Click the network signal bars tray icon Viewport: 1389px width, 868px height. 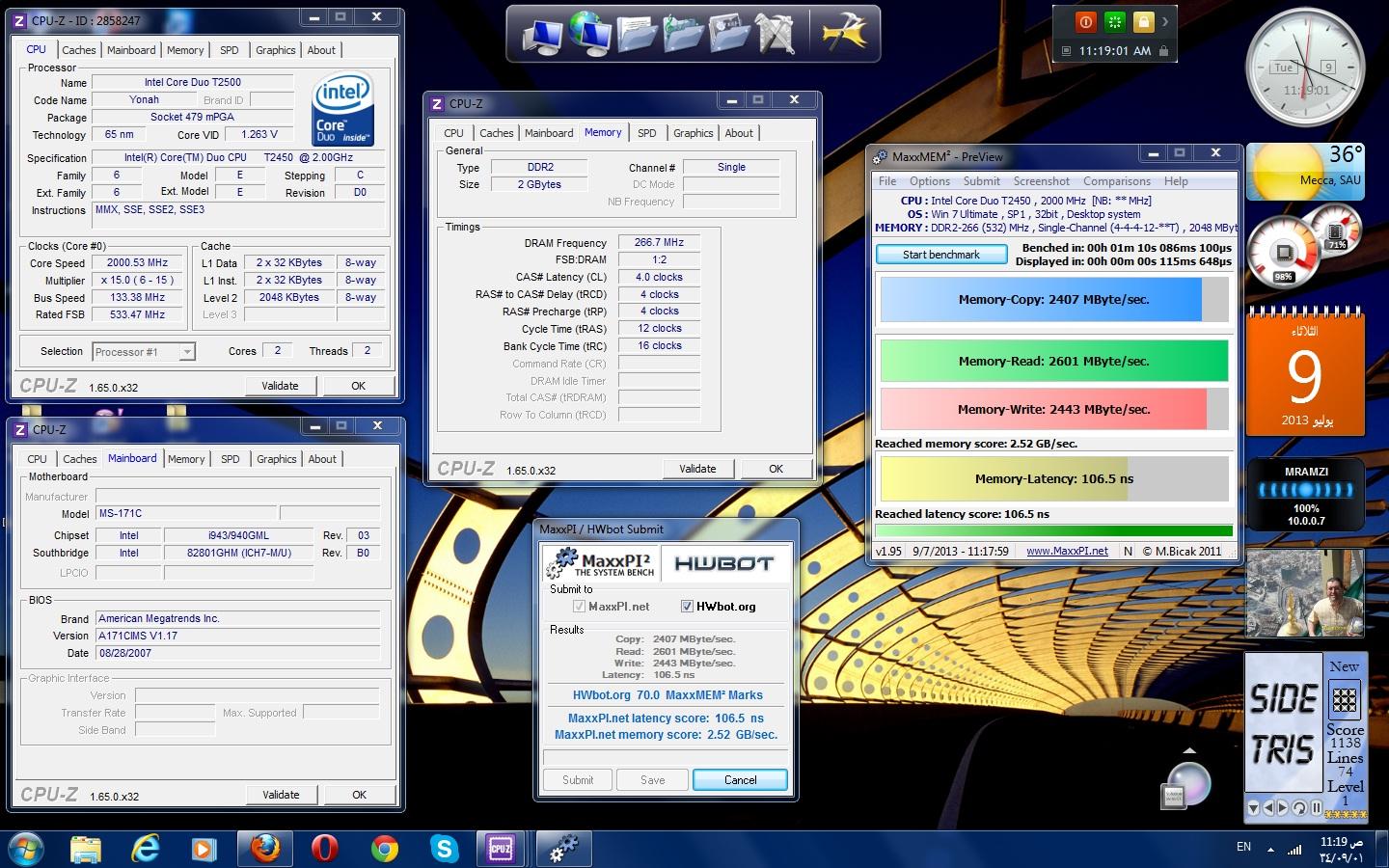(1294, 849)
